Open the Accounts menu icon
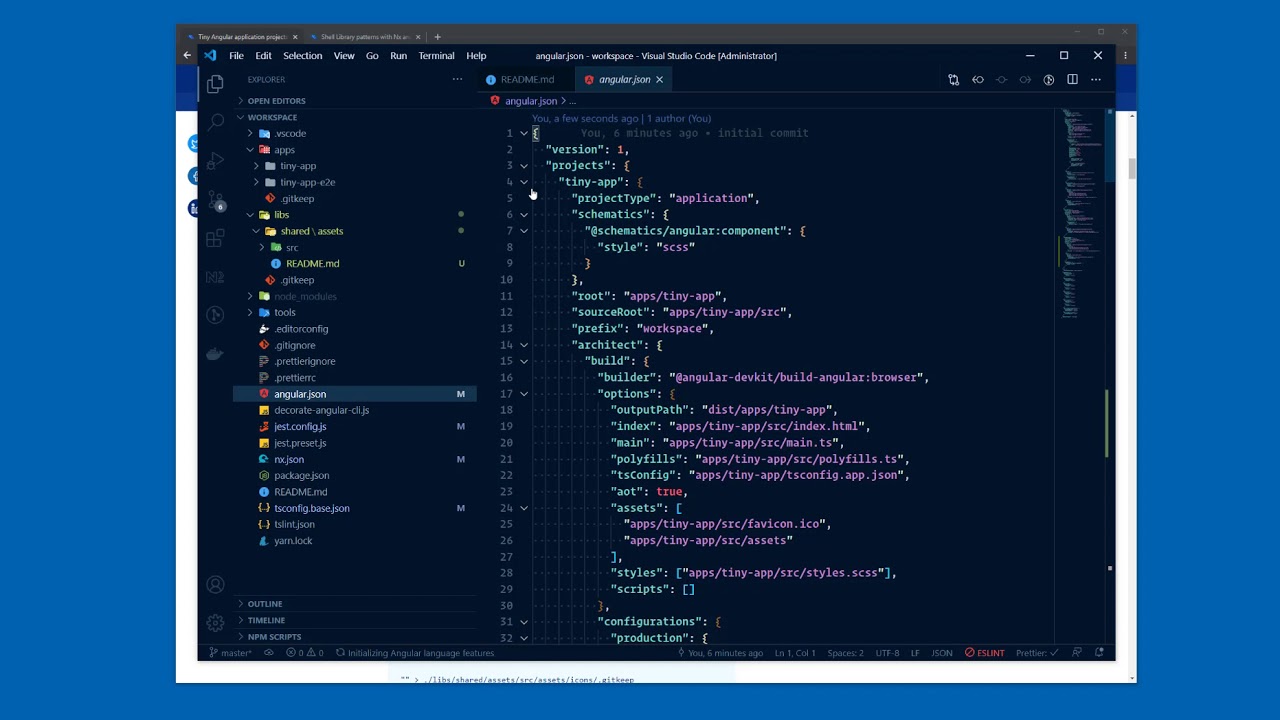 [215, 585]
